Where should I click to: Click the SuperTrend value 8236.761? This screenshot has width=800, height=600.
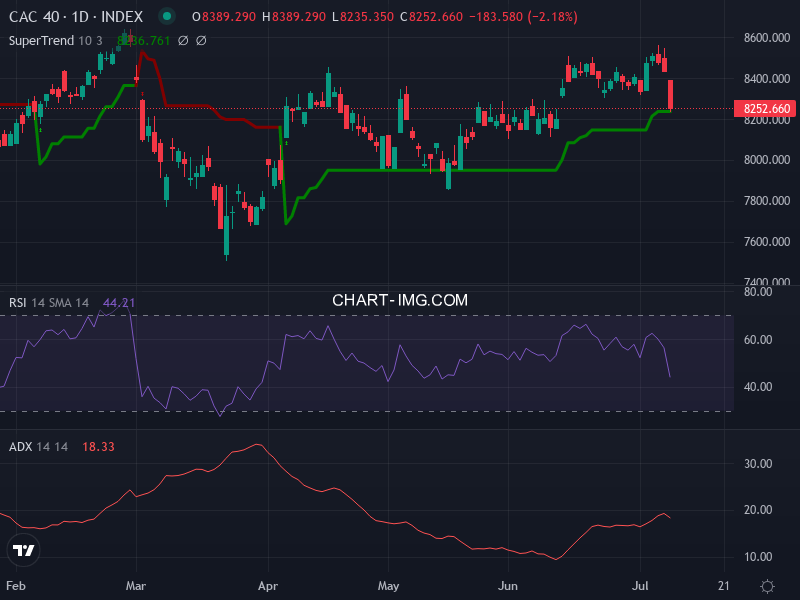143,40
